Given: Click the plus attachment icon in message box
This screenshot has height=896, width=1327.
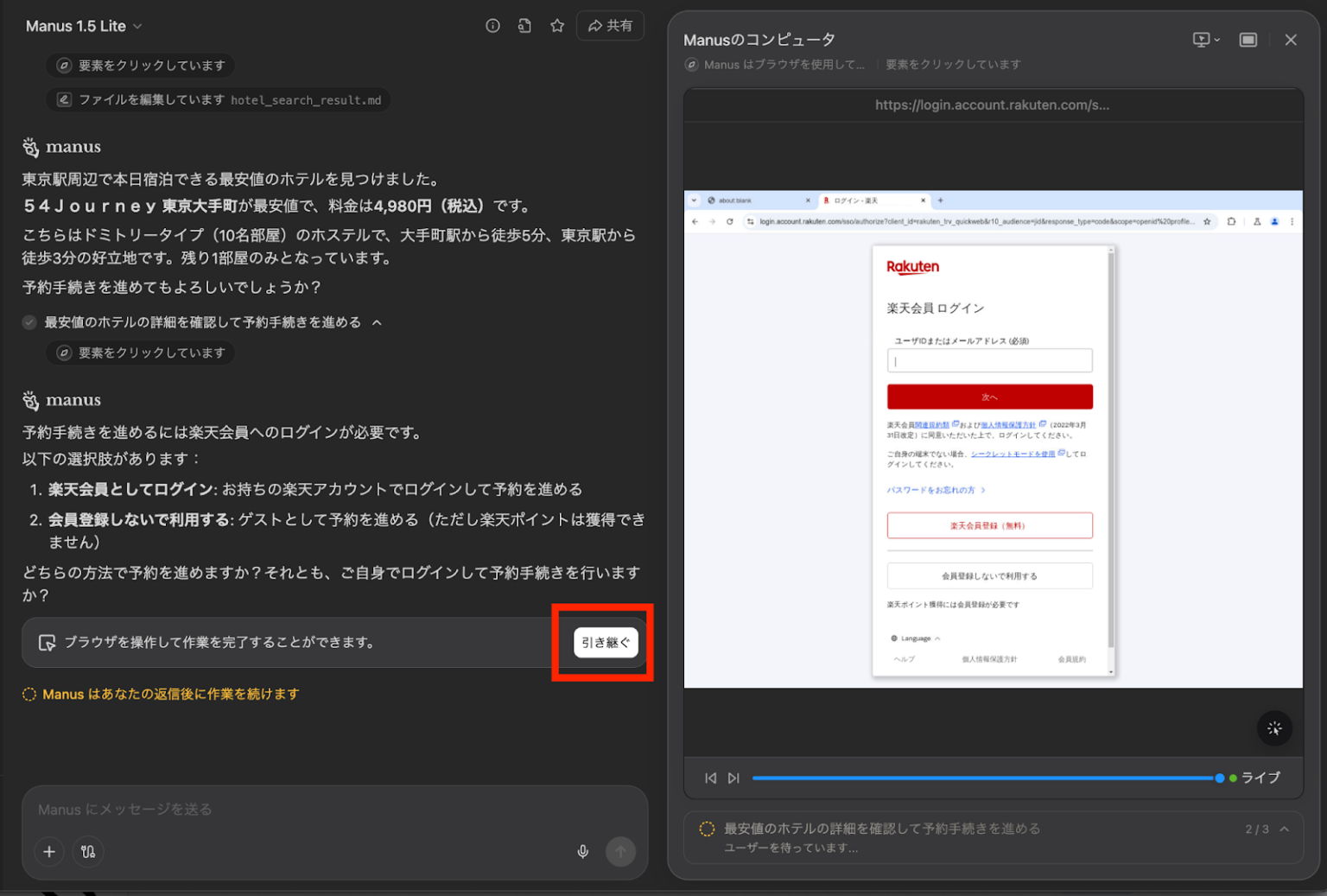Looking at the screenshot, I should (49, 852).
